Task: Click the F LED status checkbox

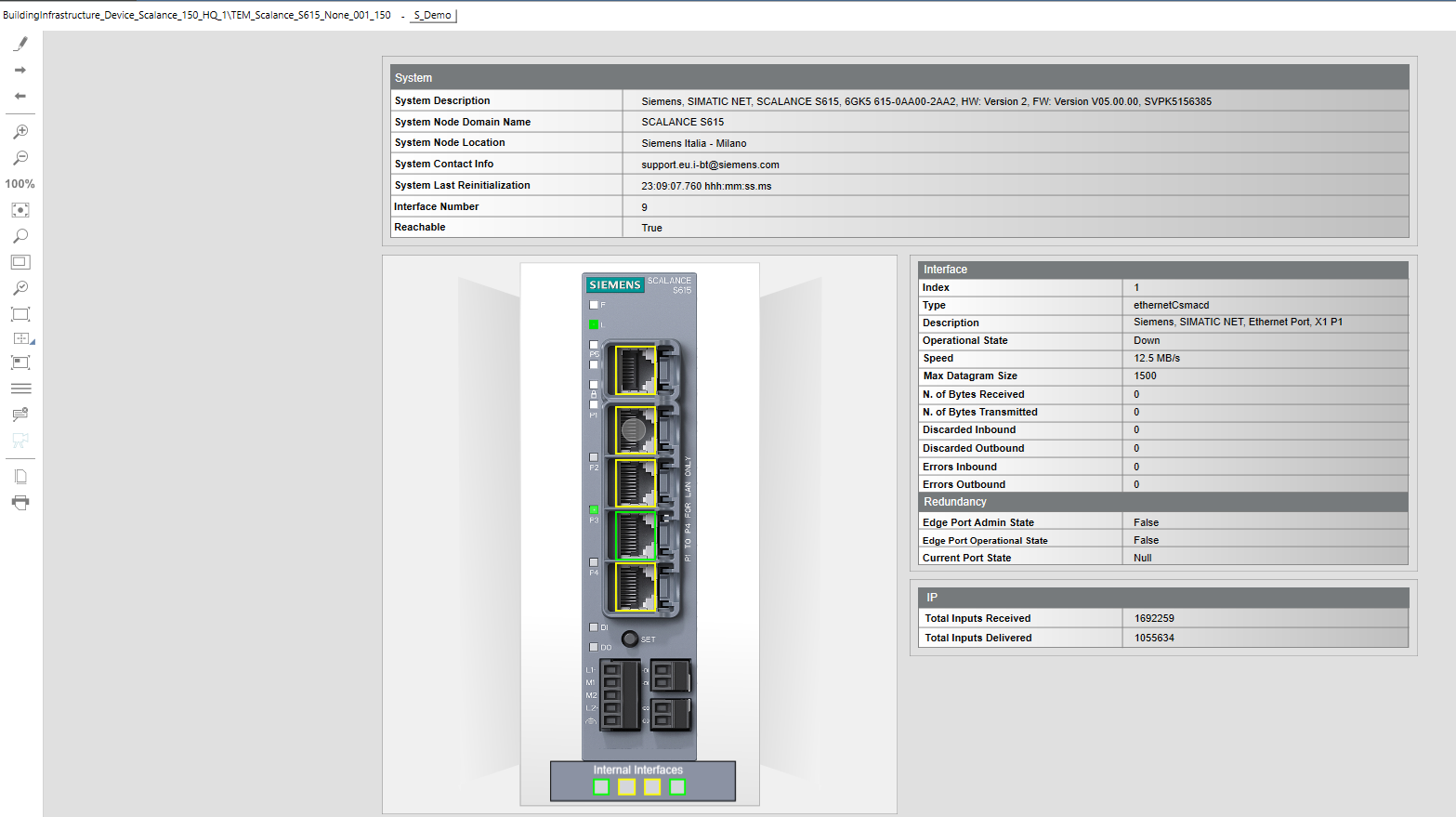Action: click(x=594, y=304)
